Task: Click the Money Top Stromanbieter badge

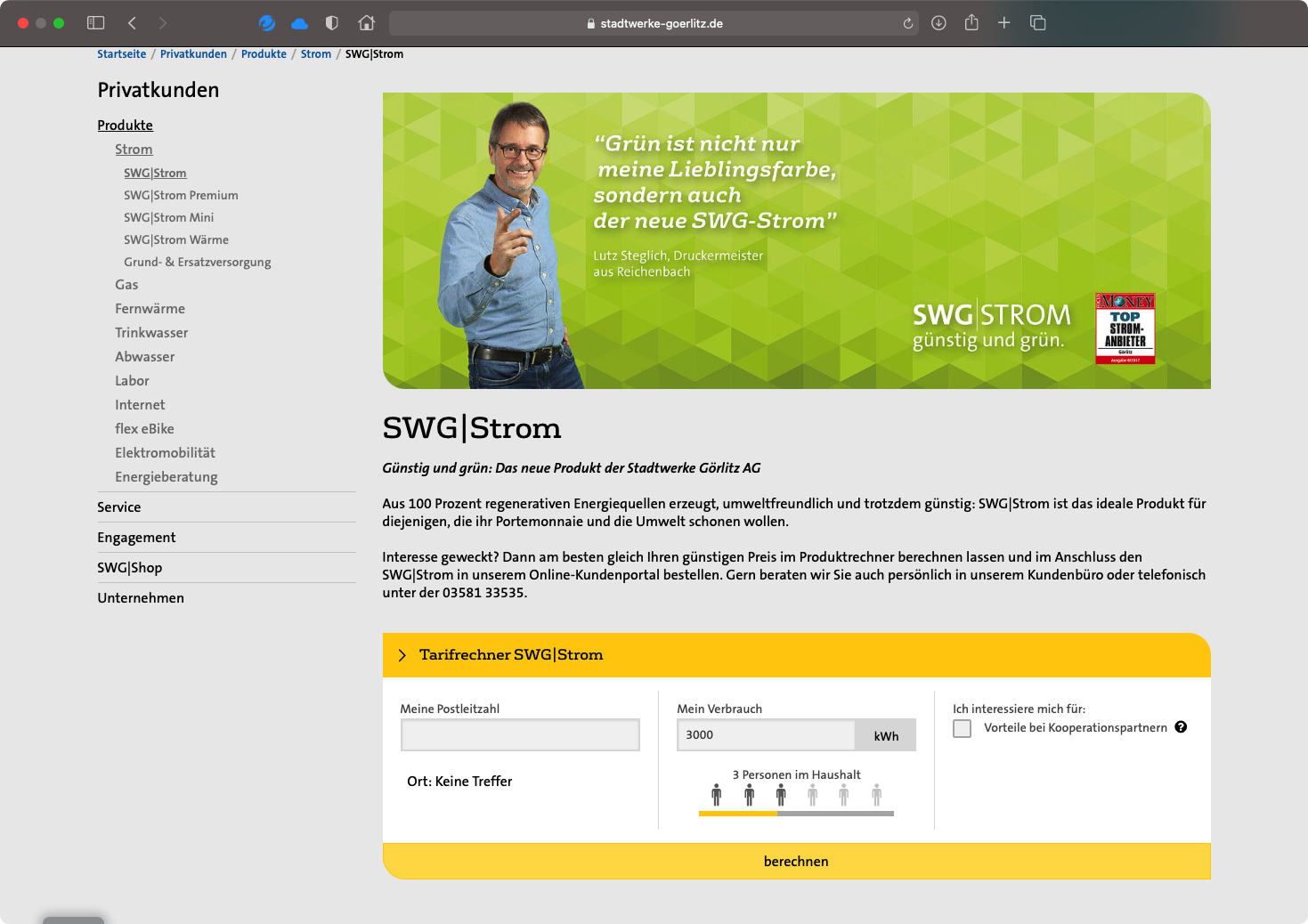Action: (x=1125, y=328)
